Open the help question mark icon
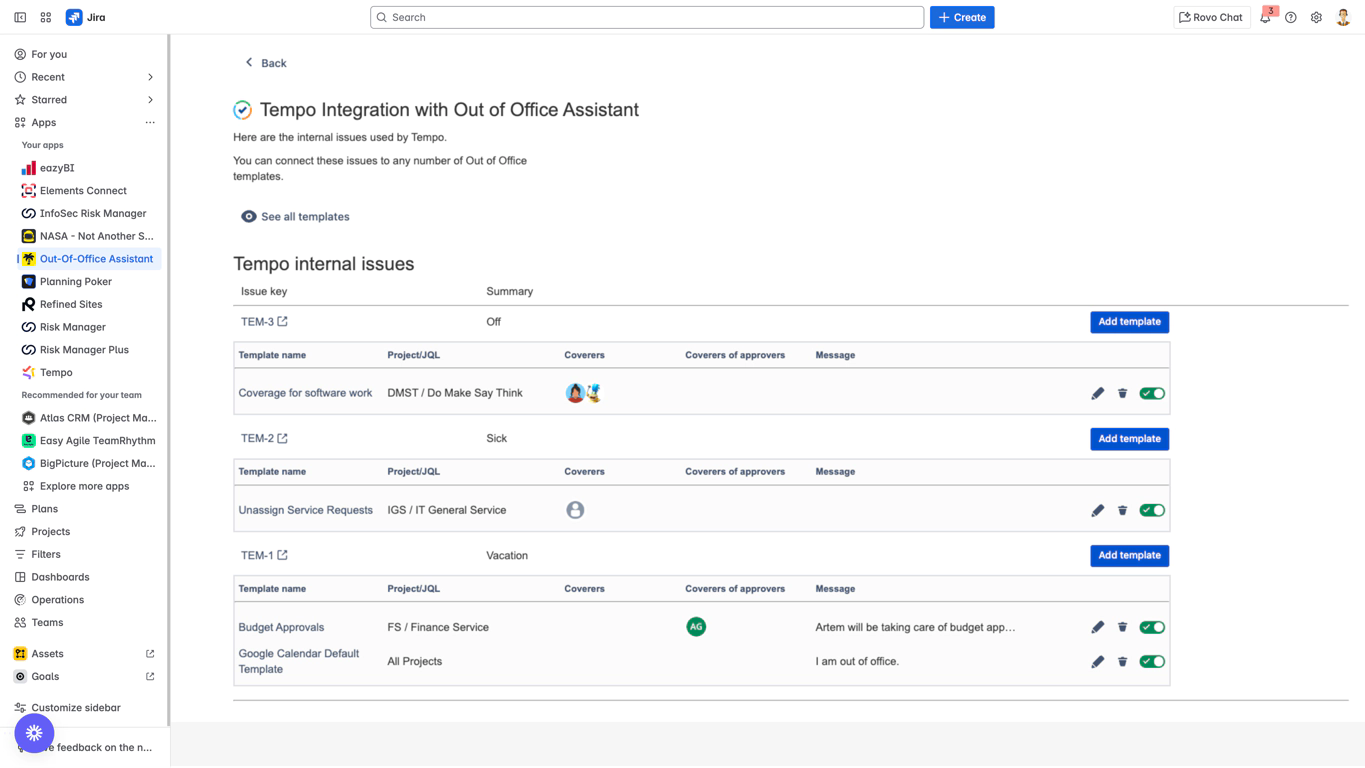This screenshot has height=768, width=1365. coord(1291,17)
